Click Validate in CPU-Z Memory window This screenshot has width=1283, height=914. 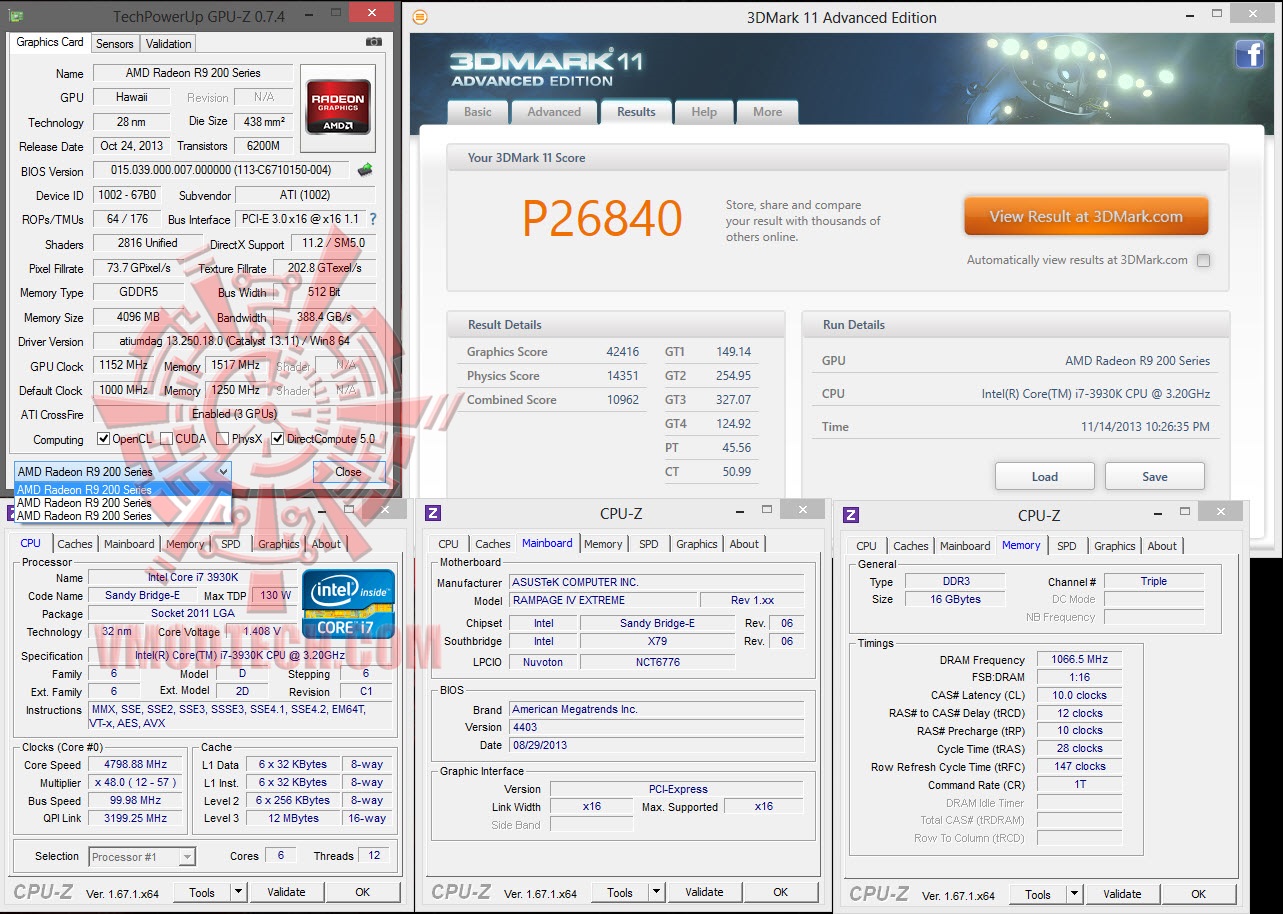(x=1122, y=894)
